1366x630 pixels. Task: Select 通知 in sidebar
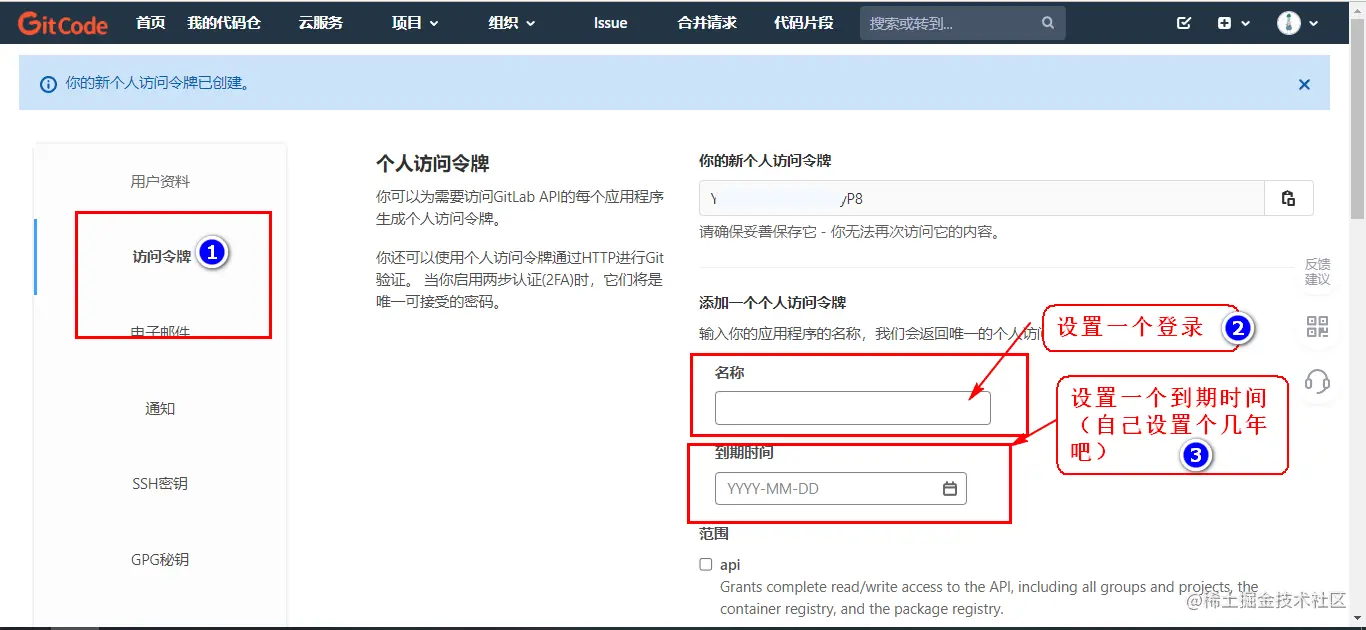click(x=160, y=408)
